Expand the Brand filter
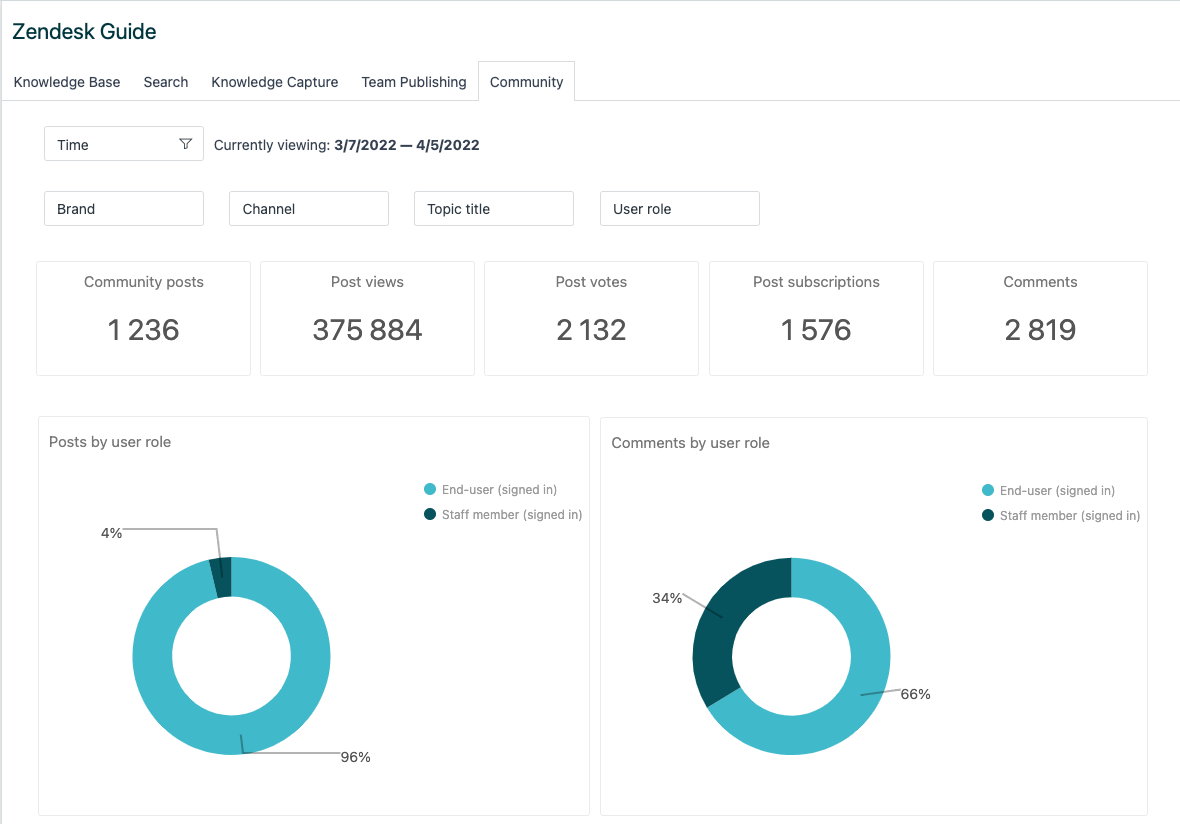 124,209
